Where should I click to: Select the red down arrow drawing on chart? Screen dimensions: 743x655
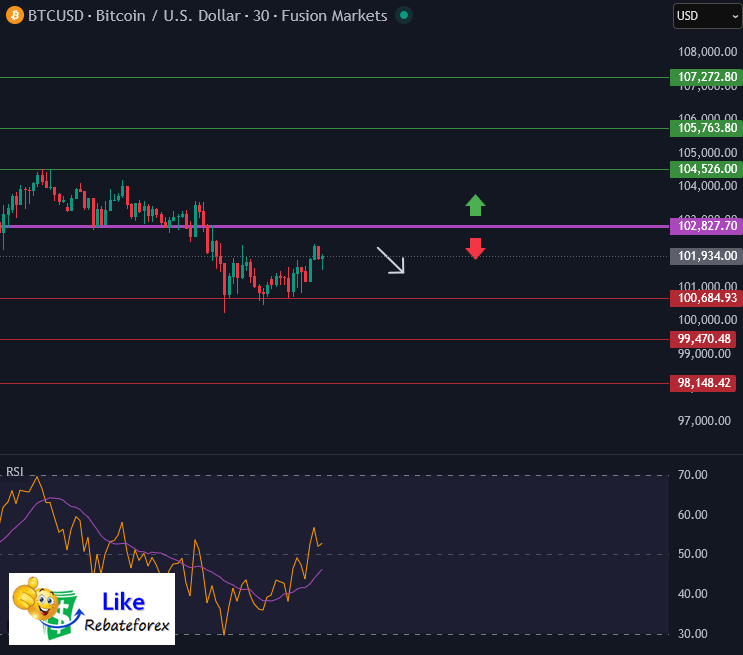[x=475, y=248]
